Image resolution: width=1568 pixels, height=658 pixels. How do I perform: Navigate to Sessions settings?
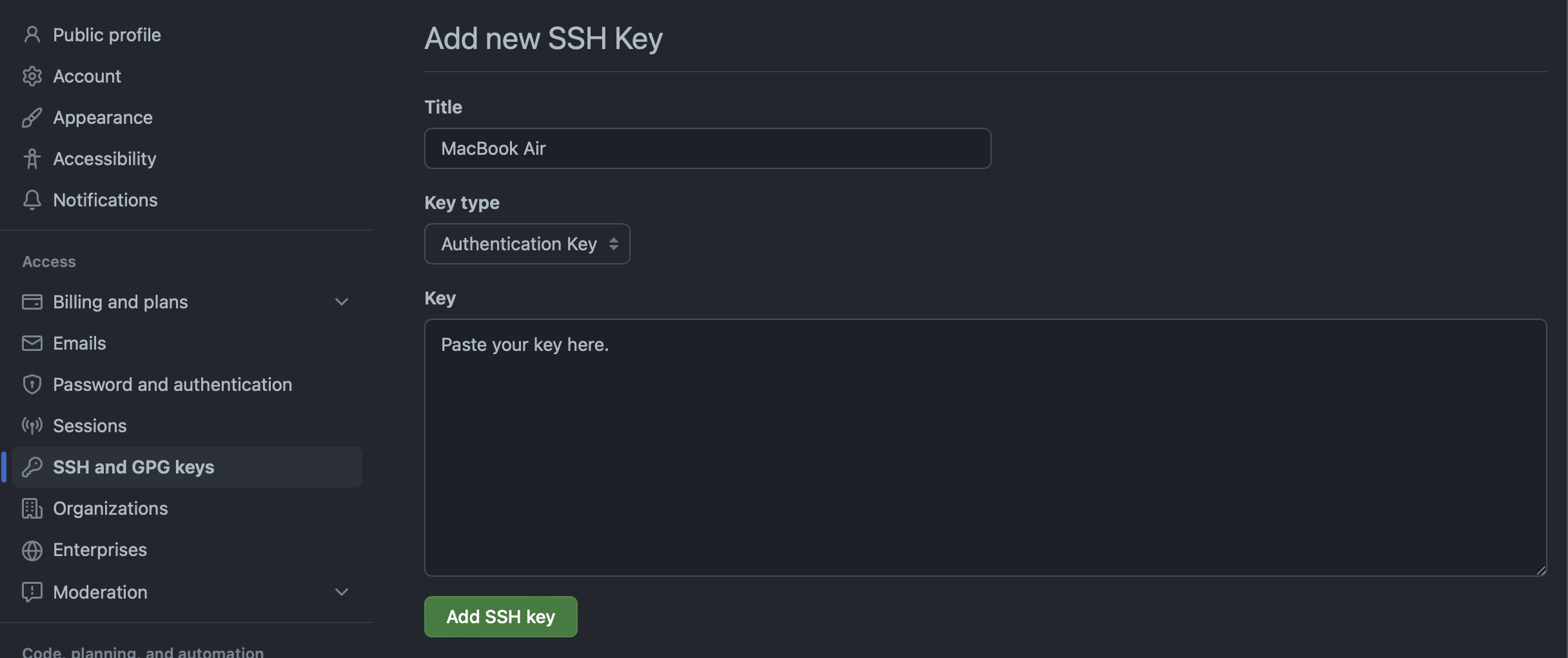coord(89,425)
